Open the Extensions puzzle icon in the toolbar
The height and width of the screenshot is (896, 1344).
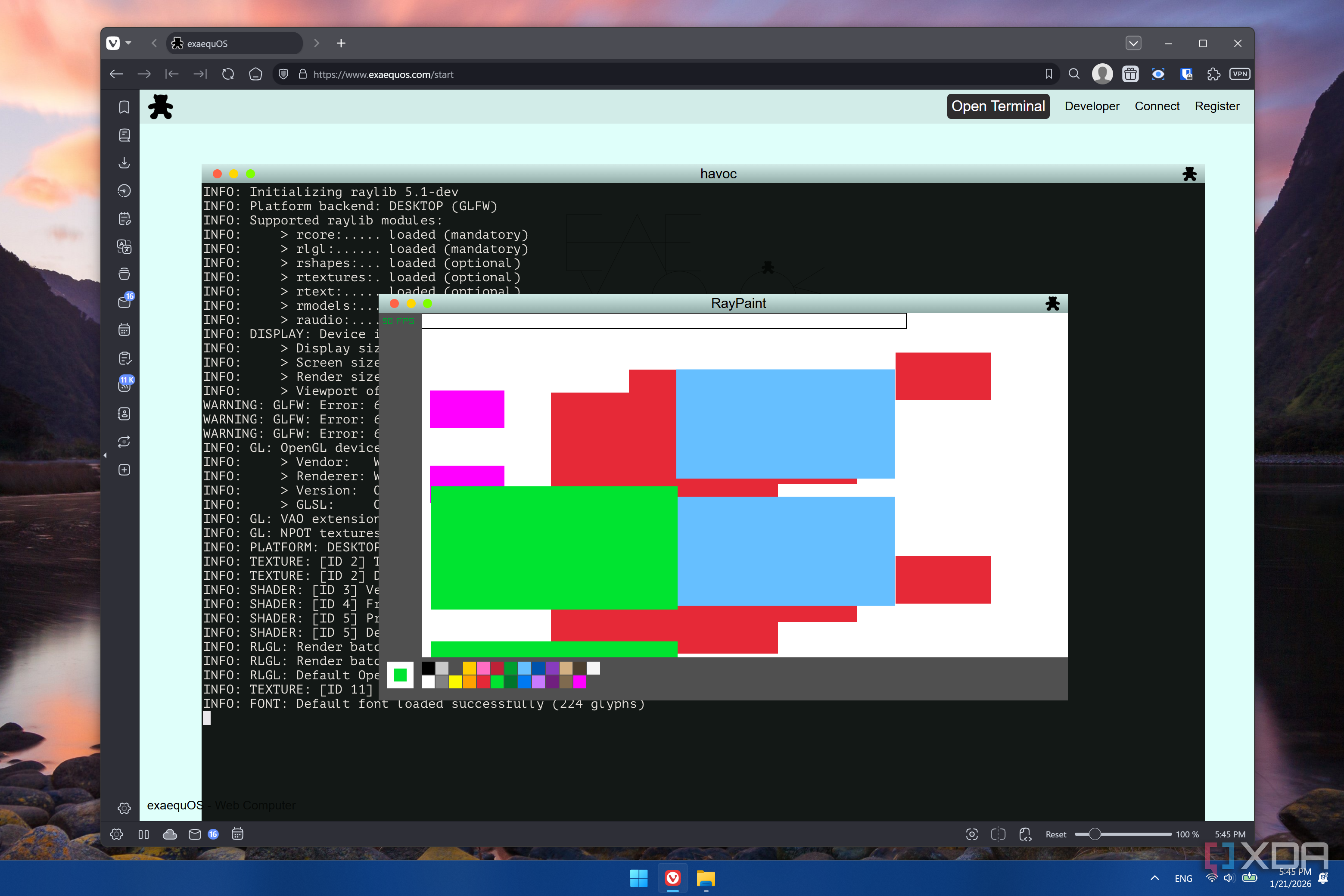pos(1213,74)
